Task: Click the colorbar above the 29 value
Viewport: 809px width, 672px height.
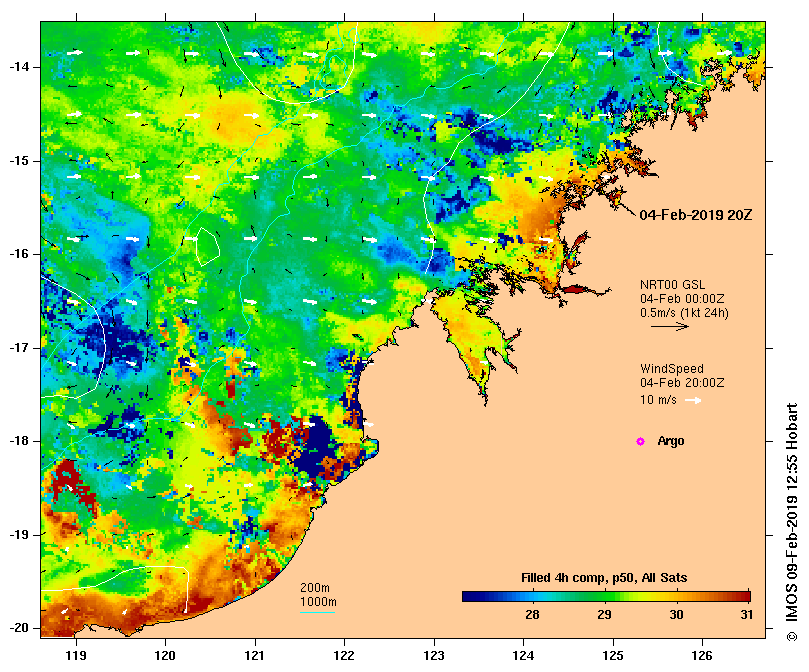Action: pyautogui.click(x=605, y=597)
